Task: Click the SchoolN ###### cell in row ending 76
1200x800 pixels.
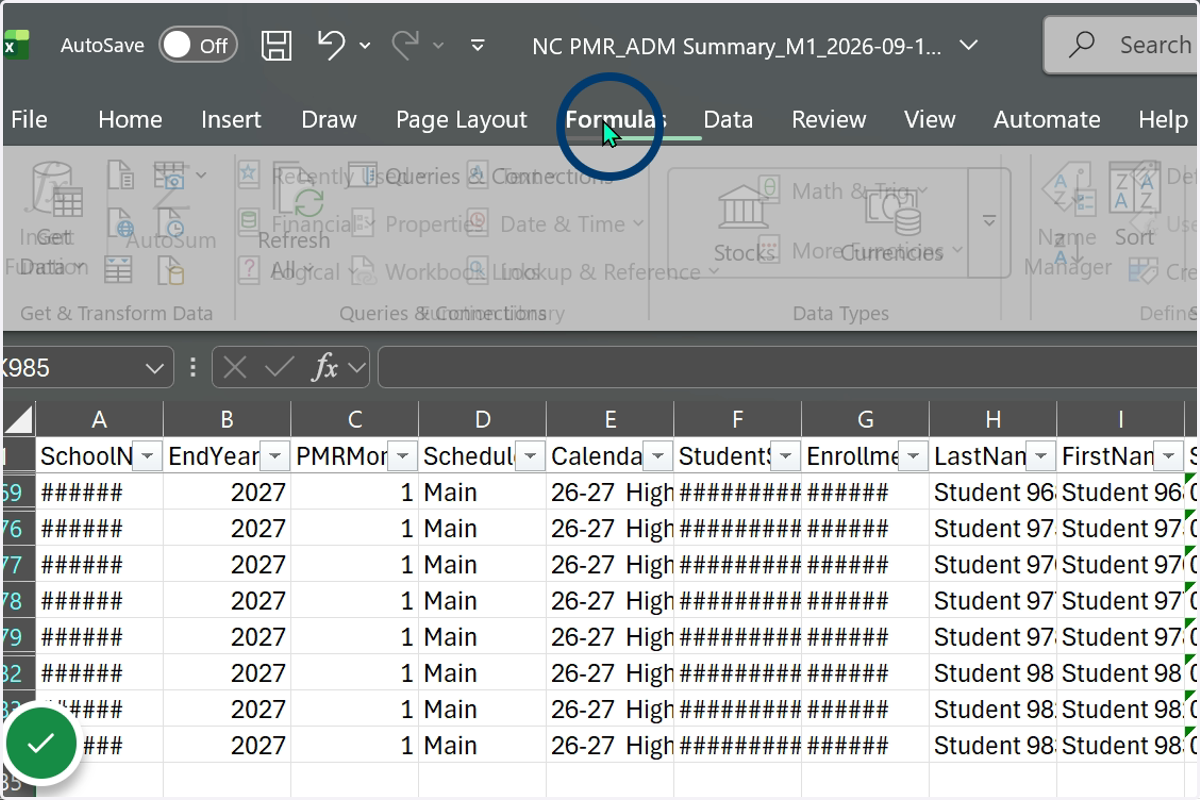Action: click(99, 528)
